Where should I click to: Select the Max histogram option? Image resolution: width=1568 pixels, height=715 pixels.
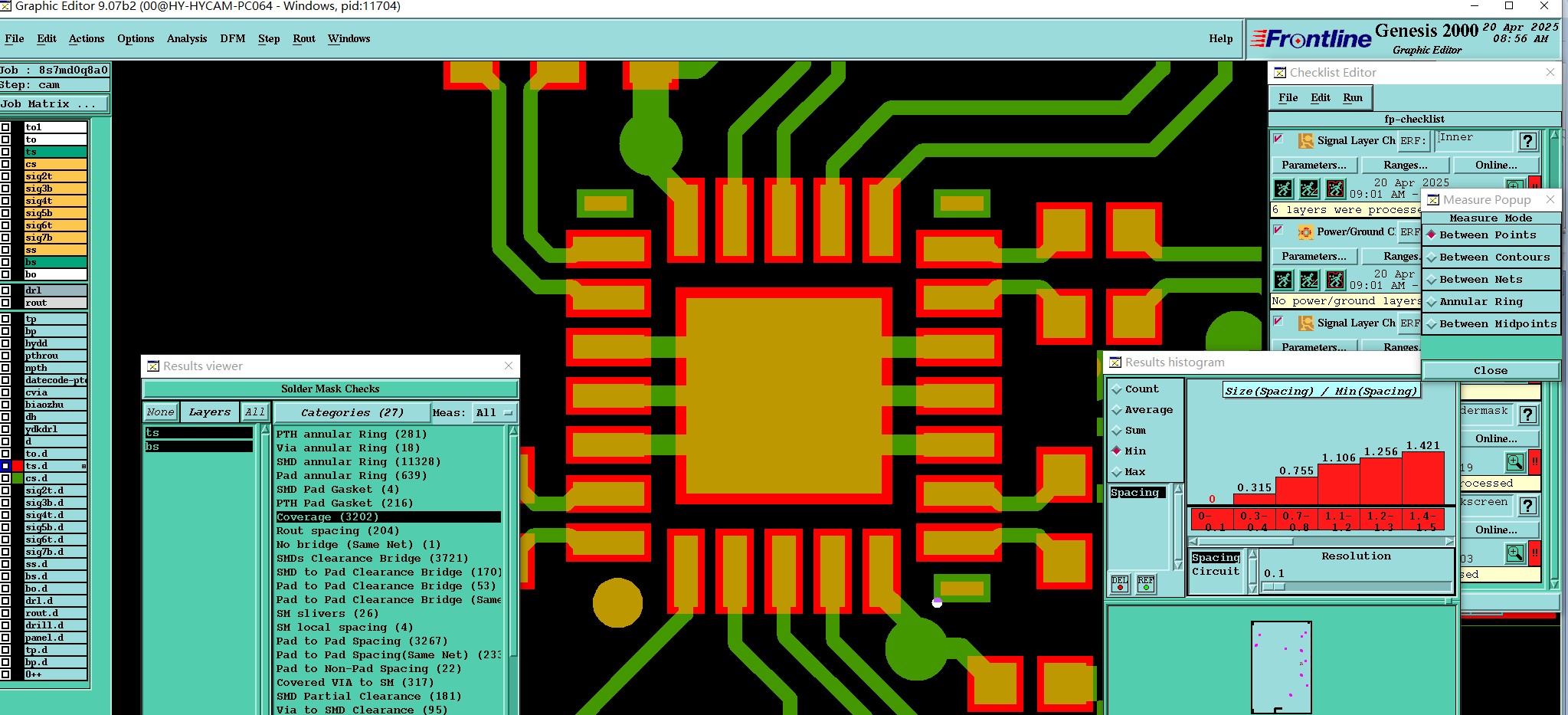tap(1129, 472)
